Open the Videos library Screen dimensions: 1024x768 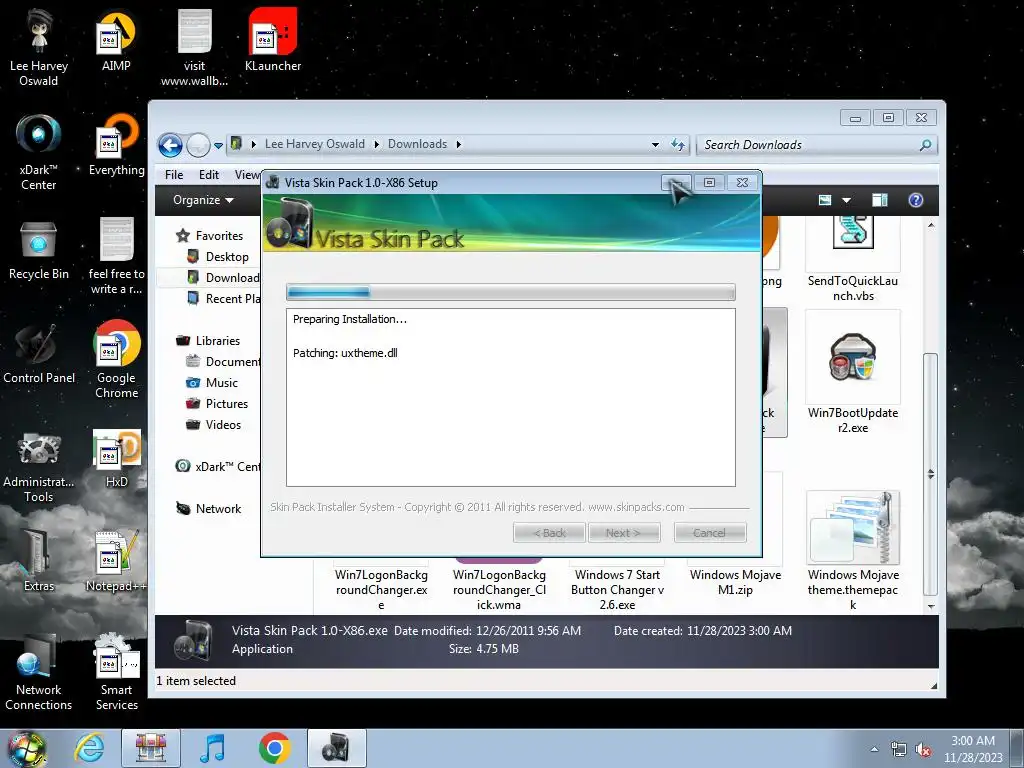click(x=214, y=424)
